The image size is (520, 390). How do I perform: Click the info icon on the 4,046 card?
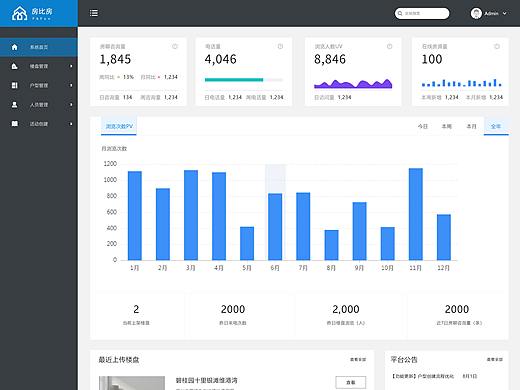point(280,46)
